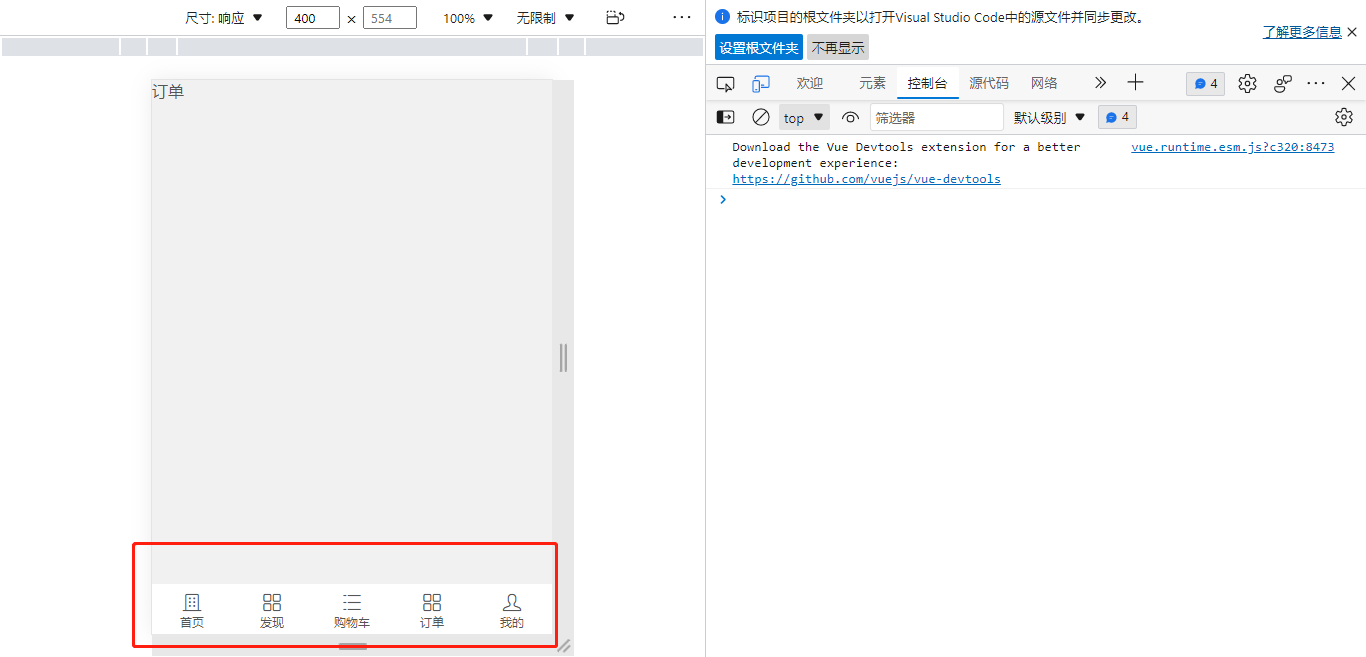Open the 首页 tab bar icon
The width and height of the screenshot is (1366, 657).
[x=192, y=610]
